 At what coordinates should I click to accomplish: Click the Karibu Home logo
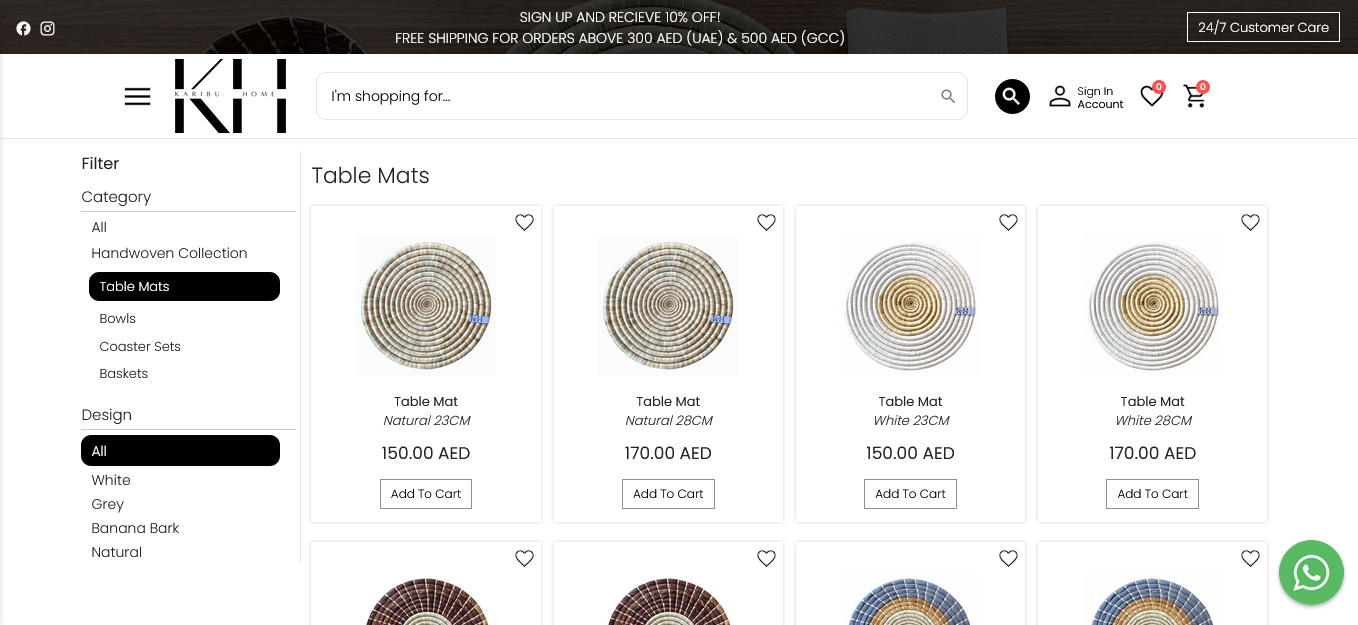(230, 96)
